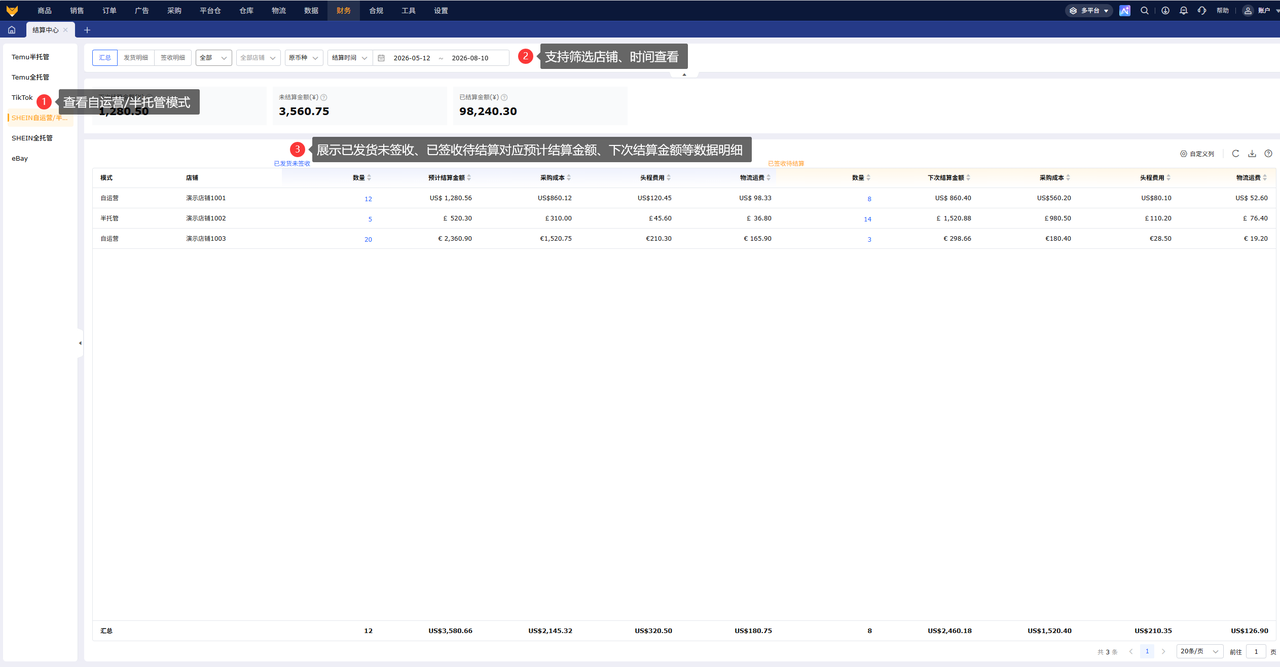The width and height of the screenshot is (1280, 667).
Task: Click the 帮助 help link
Action: [x=1222, y=10]
